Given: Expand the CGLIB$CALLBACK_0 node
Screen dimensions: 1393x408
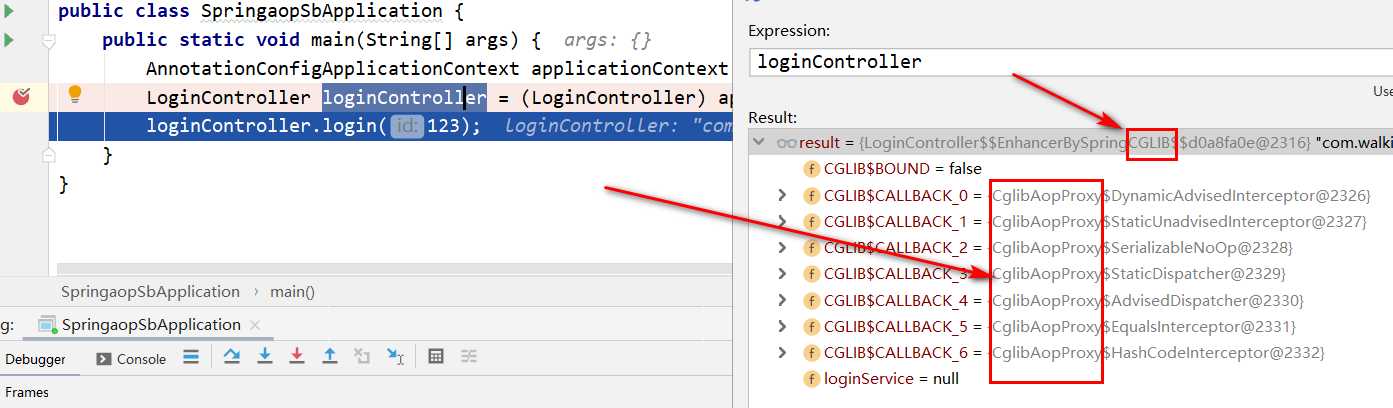Looking at the screenshot, I should [x=782, y=195].
